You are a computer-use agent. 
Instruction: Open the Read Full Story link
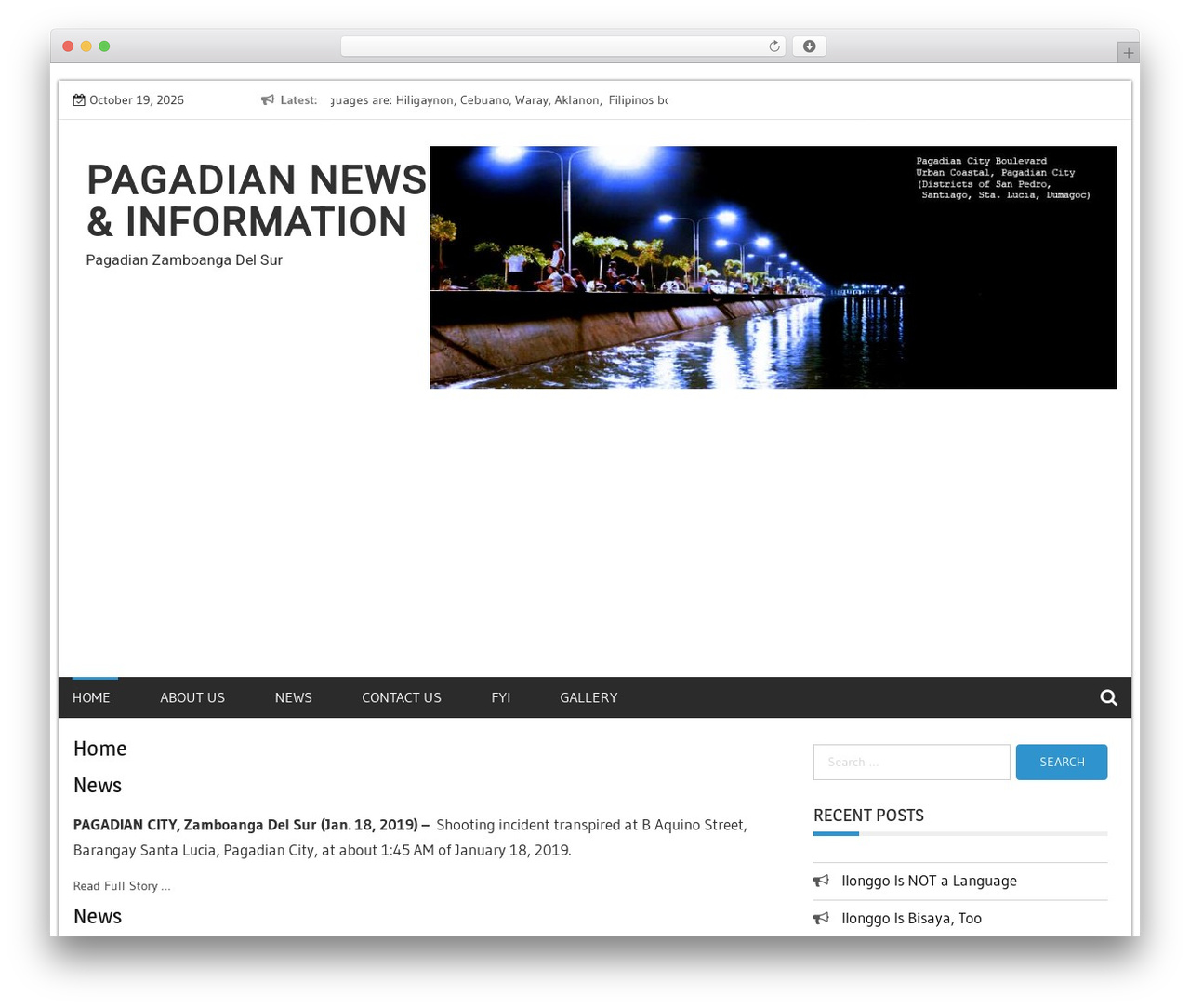click(122, 886)
